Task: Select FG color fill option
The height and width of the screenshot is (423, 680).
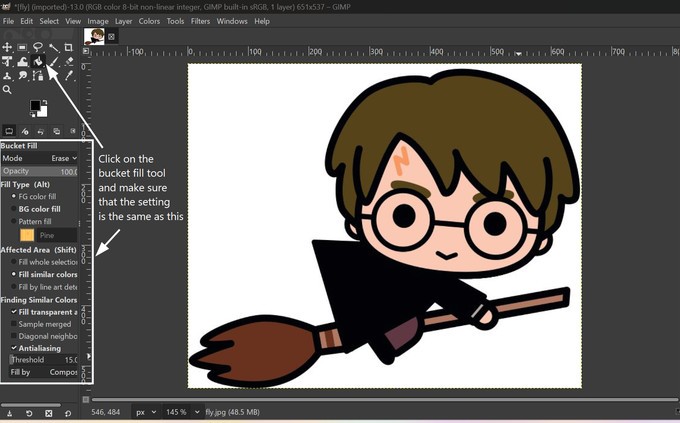Action: click(x=34, y=197)
